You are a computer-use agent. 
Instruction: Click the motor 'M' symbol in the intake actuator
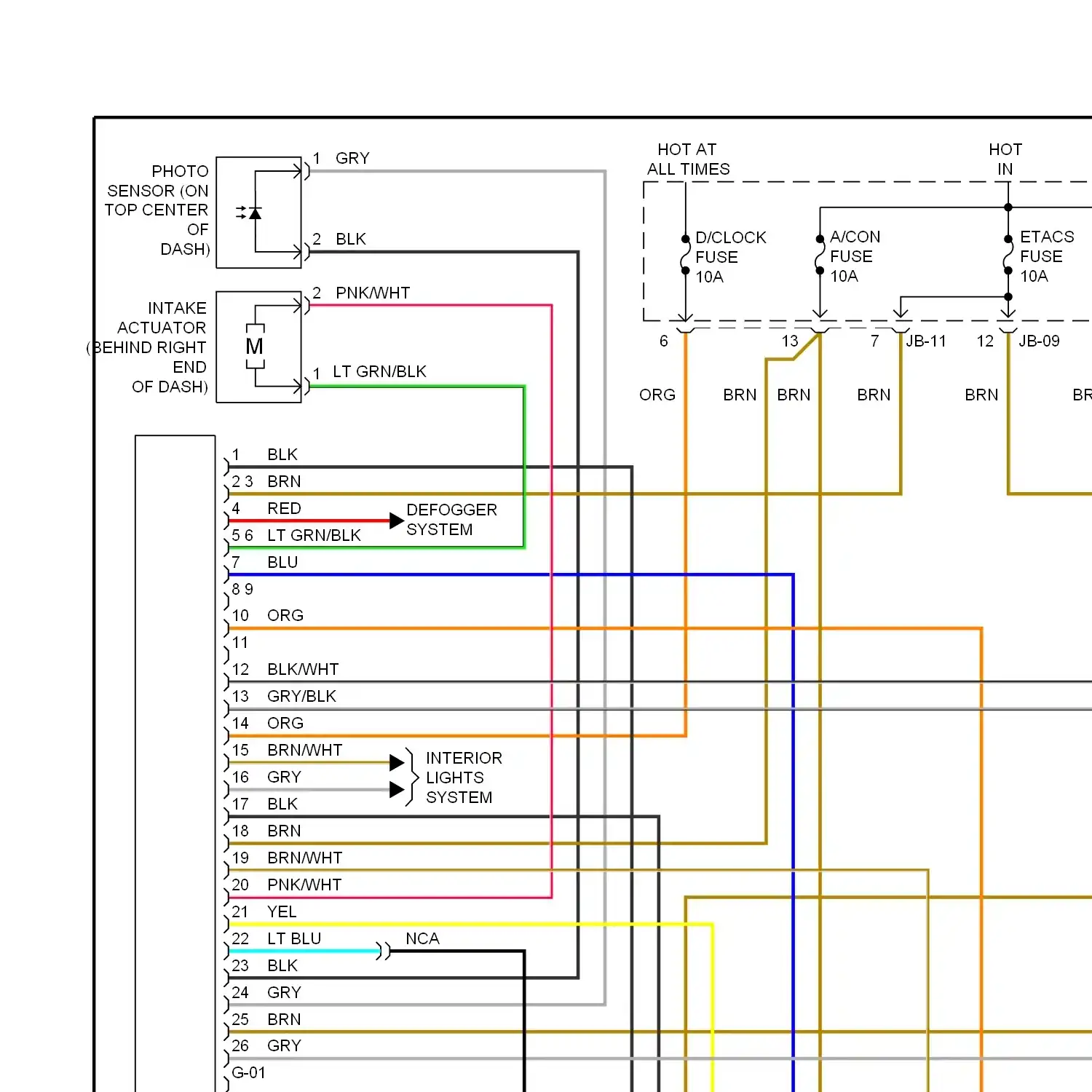pos(255,347)
